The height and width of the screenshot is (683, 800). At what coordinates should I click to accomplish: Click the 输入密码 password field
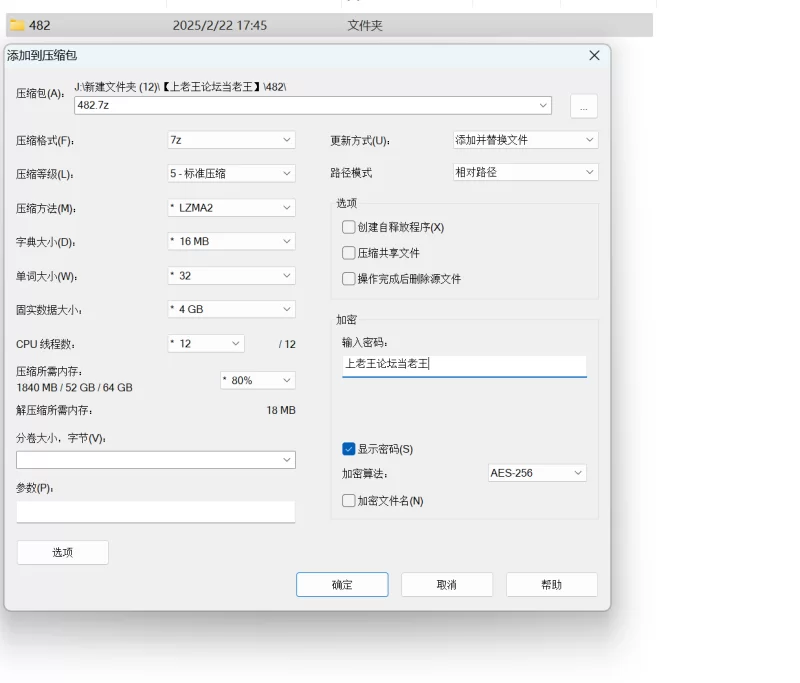coord(464,365)
